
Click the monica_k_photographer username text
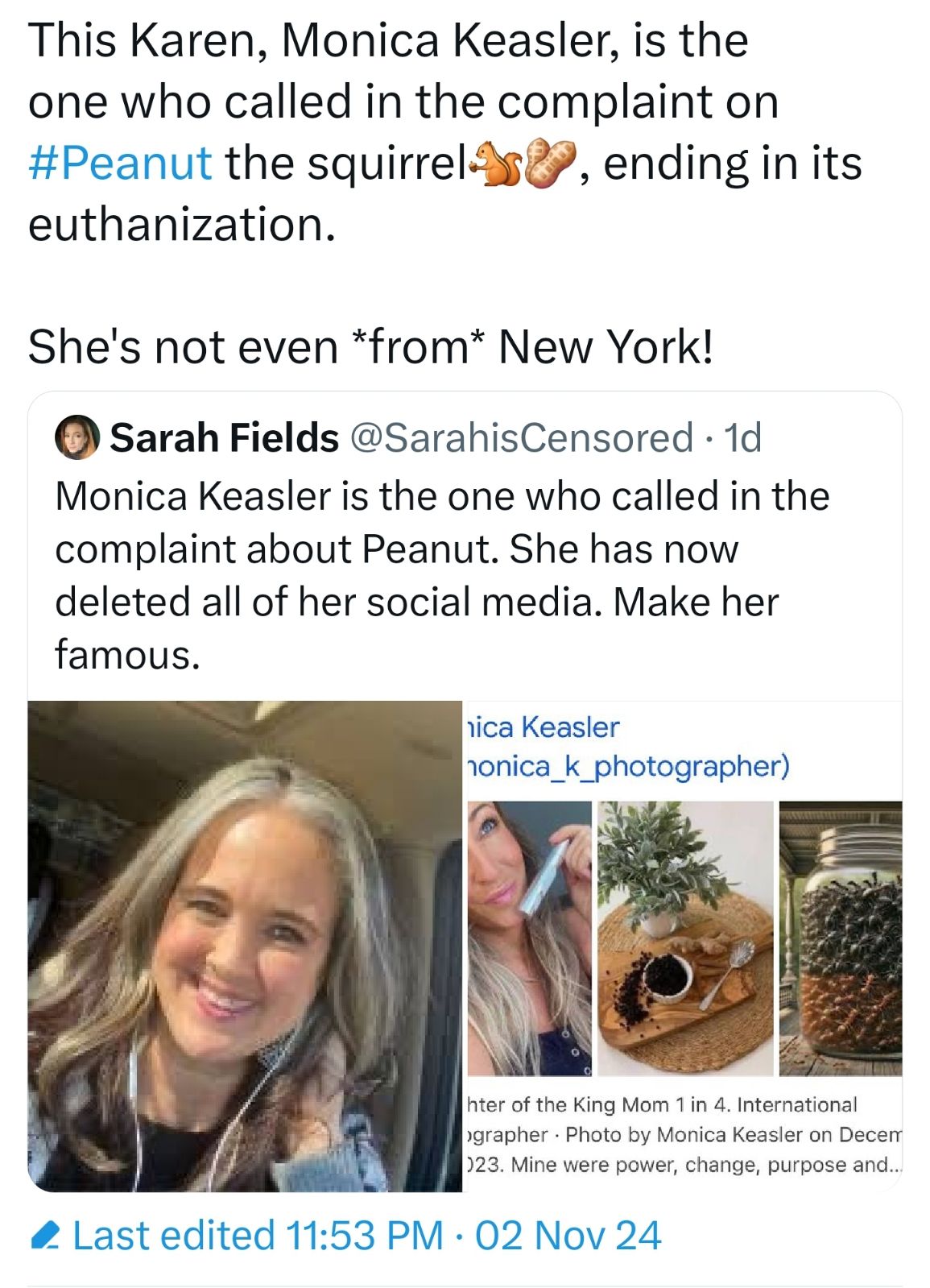click(x=628, y=766)
